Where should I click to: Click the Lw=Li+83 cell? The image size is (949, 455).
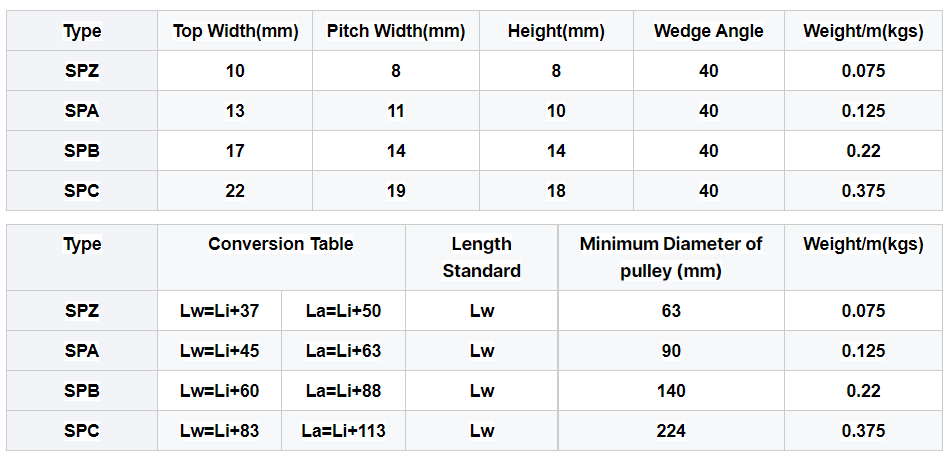(220, 430)
